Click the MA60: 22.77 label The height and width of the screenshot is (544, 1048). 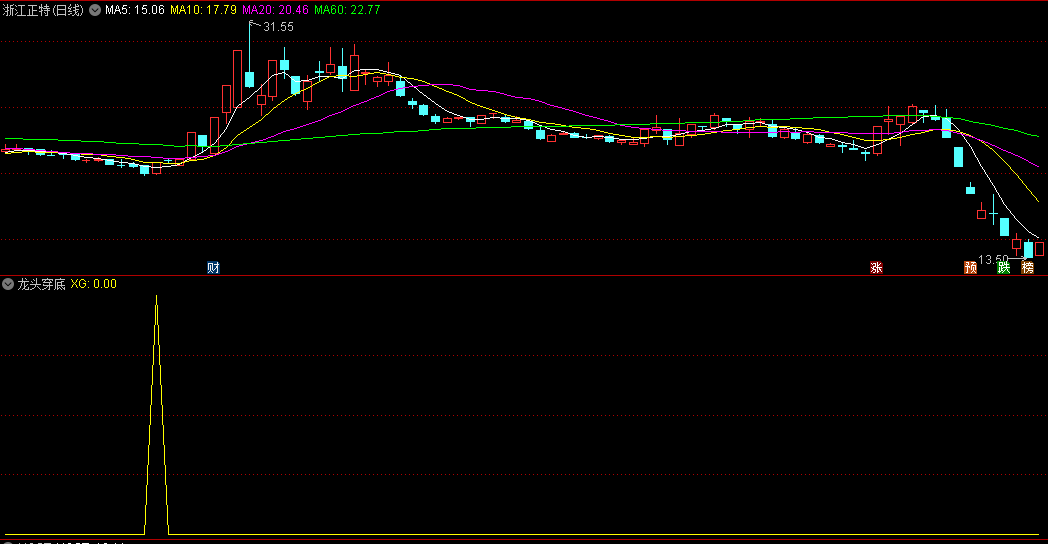(x=347, y=10)
